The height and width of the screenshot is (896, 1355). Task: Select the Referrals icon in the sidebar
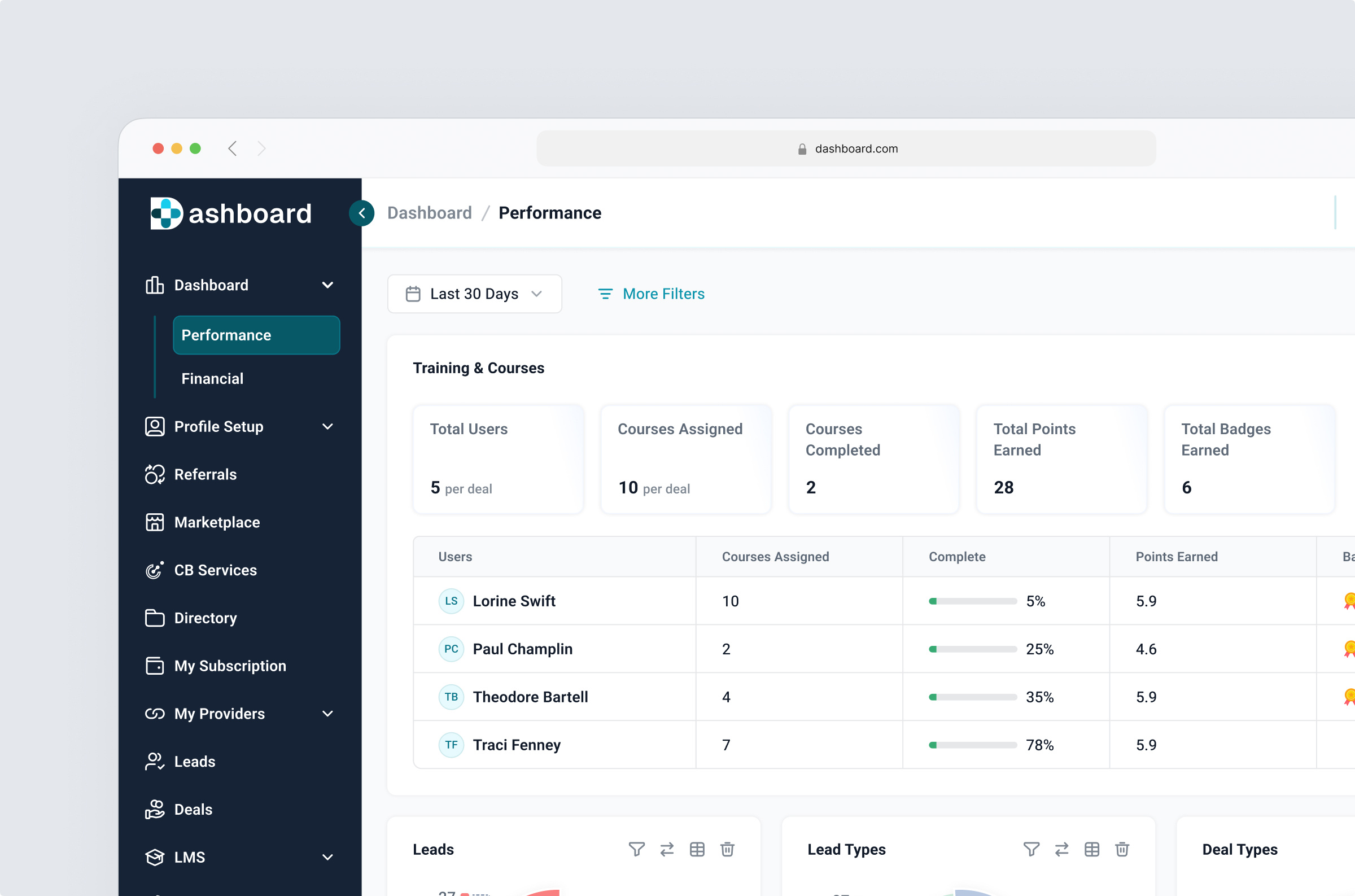click(154, 474)
